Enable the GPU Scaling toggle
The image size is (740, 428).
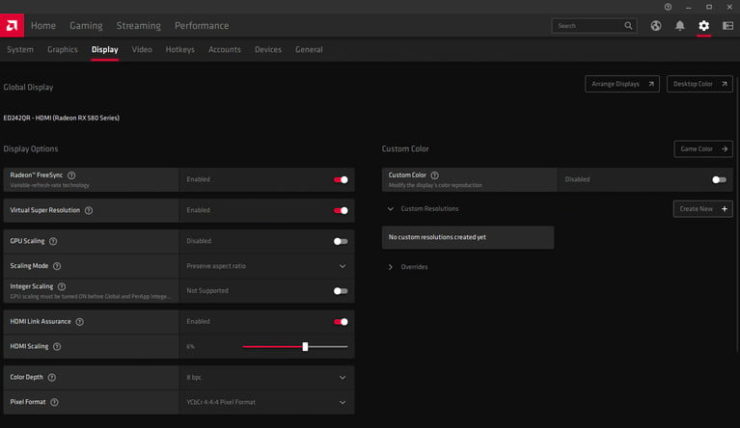tap(341, 241)
